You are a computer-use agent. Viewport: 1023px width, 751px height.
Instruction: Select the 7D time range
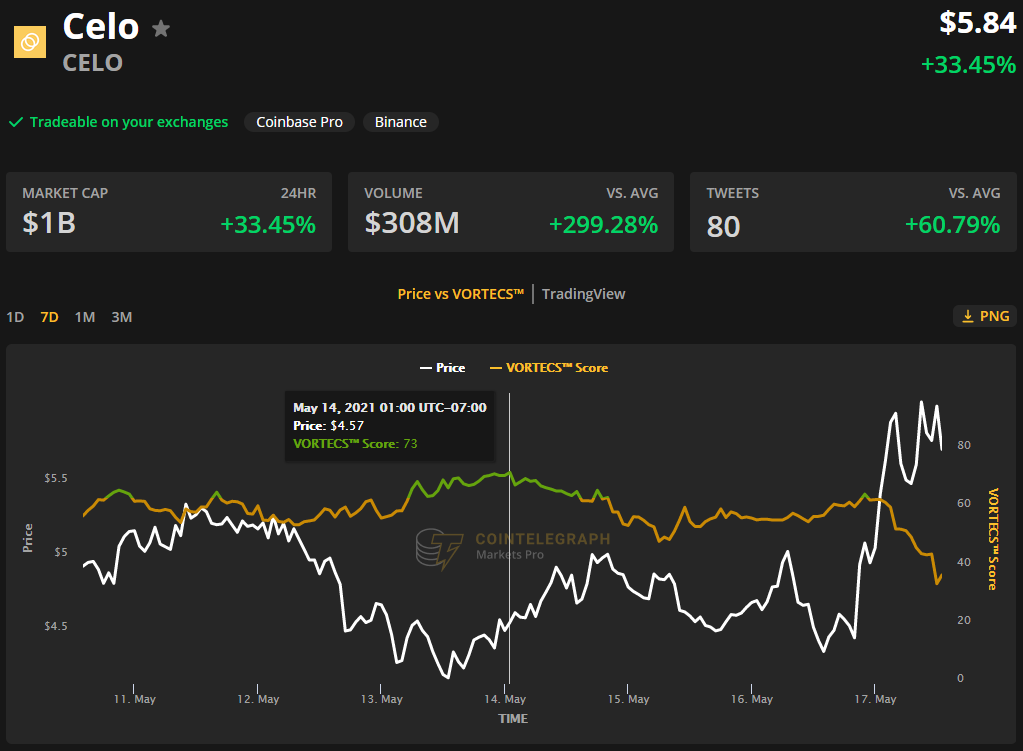(50, 317)
